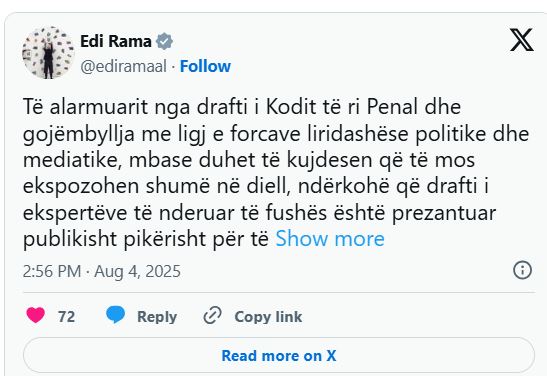
Task: Follow the @ediramaal account
Action: (205, 66)
